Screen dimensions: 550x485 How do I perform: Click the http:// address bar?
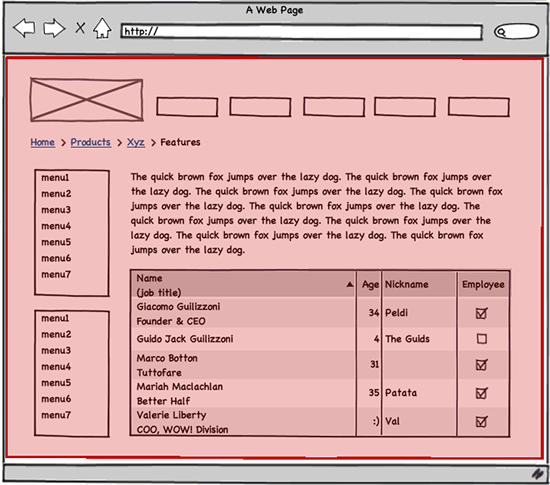(x=302, y=32)
